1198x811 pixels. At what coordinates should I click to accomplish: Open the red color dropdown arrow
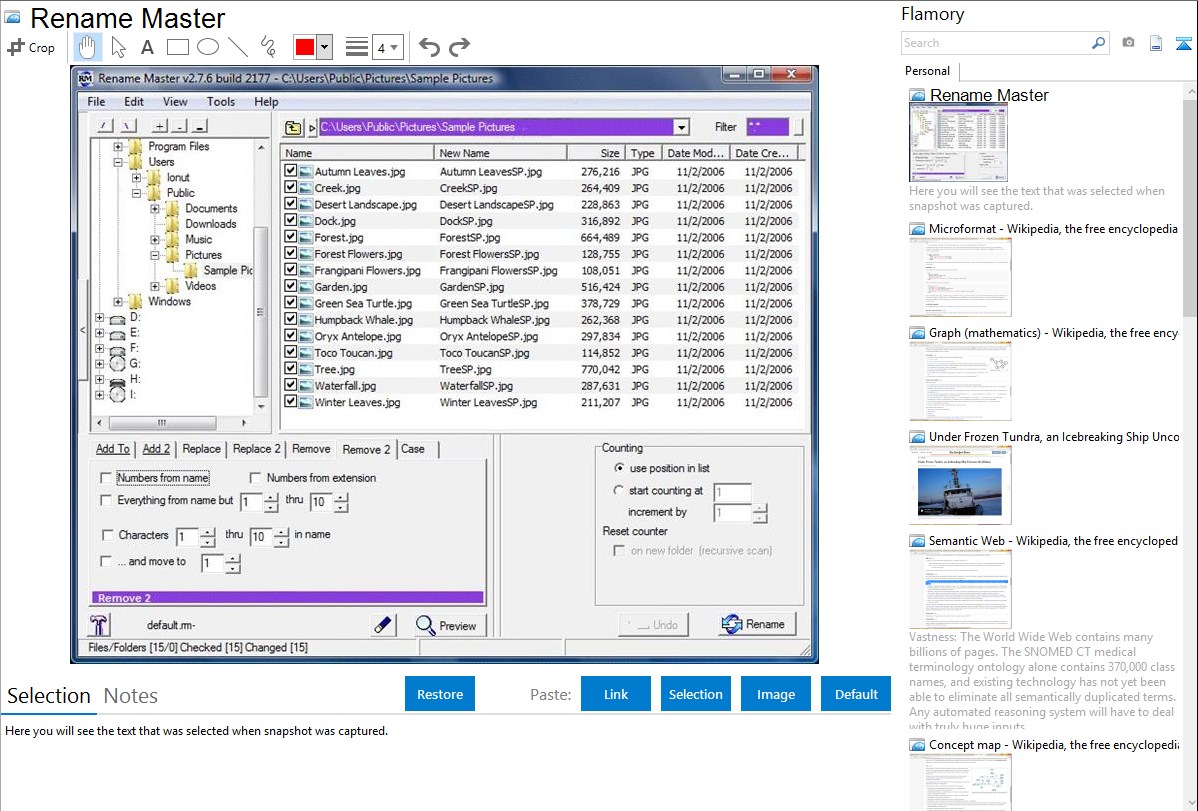pyautogui.click(x=325, y=47)
